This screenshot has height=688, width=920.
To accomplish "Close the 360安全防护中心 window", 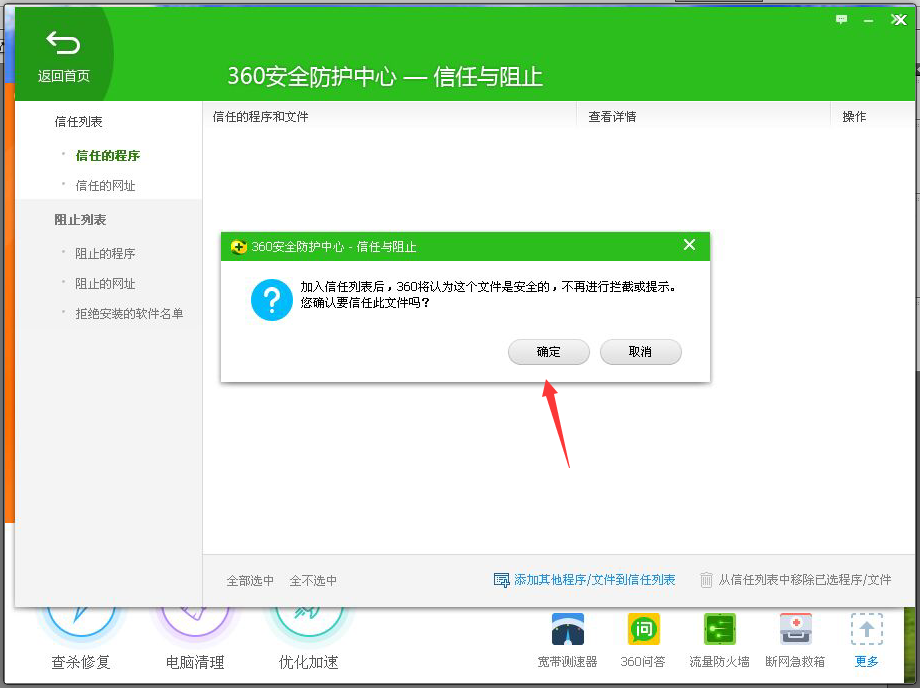I will click(x=899, y=20).
